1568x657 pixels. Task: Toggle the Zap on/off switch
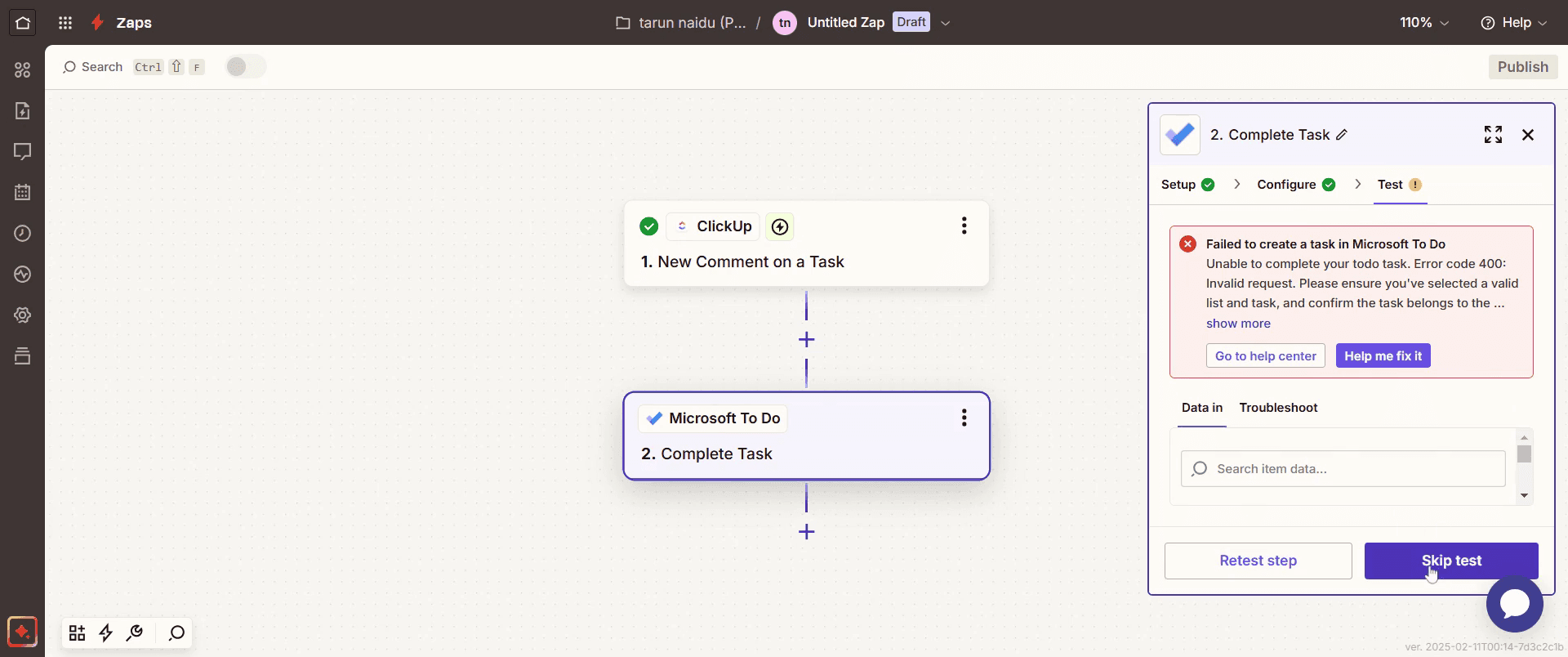pos(246,67)
